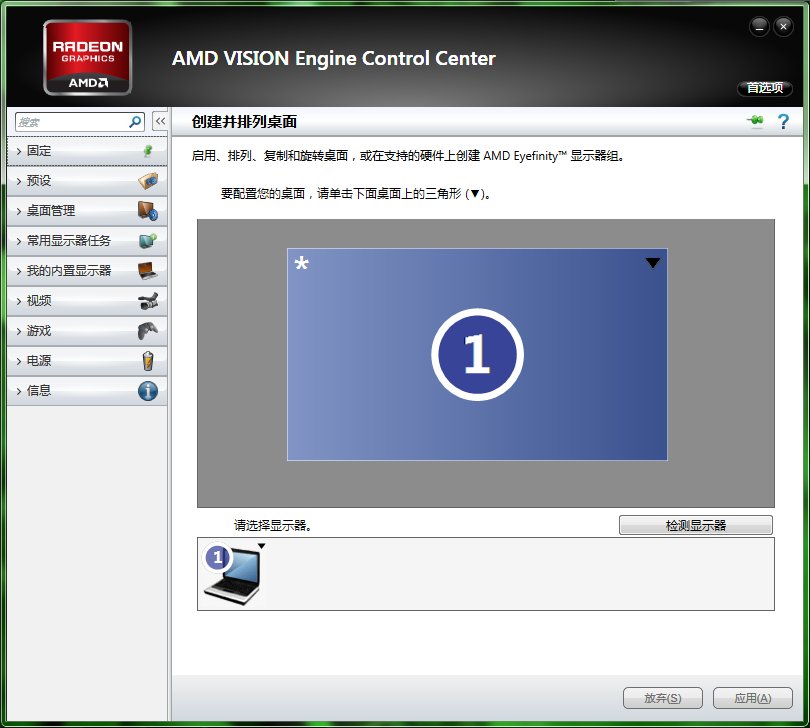Expand 我的内置显示器 section

point(69,271)
